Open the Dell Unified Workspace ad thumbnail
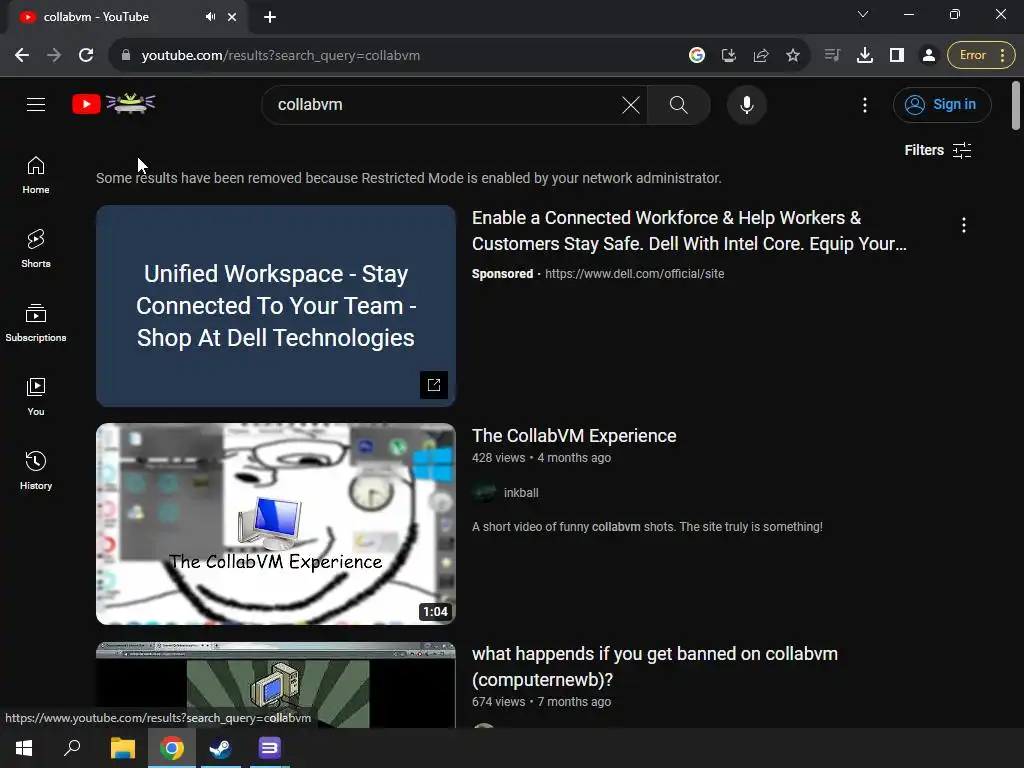1024x768 pixels. pos(276,306)
